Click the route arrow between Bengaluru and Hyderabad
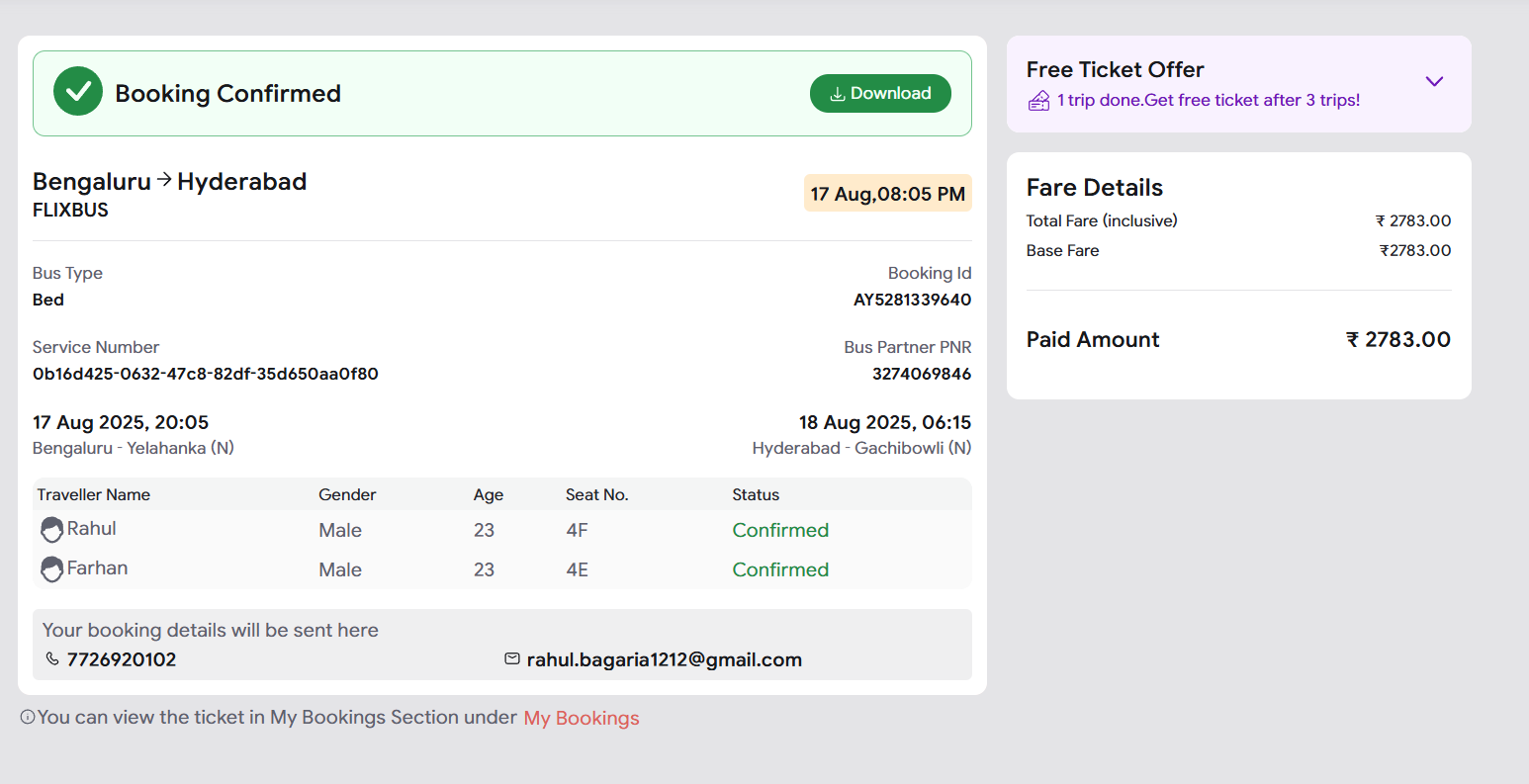This screenshot has width=1529, height=784. point(164,180)
